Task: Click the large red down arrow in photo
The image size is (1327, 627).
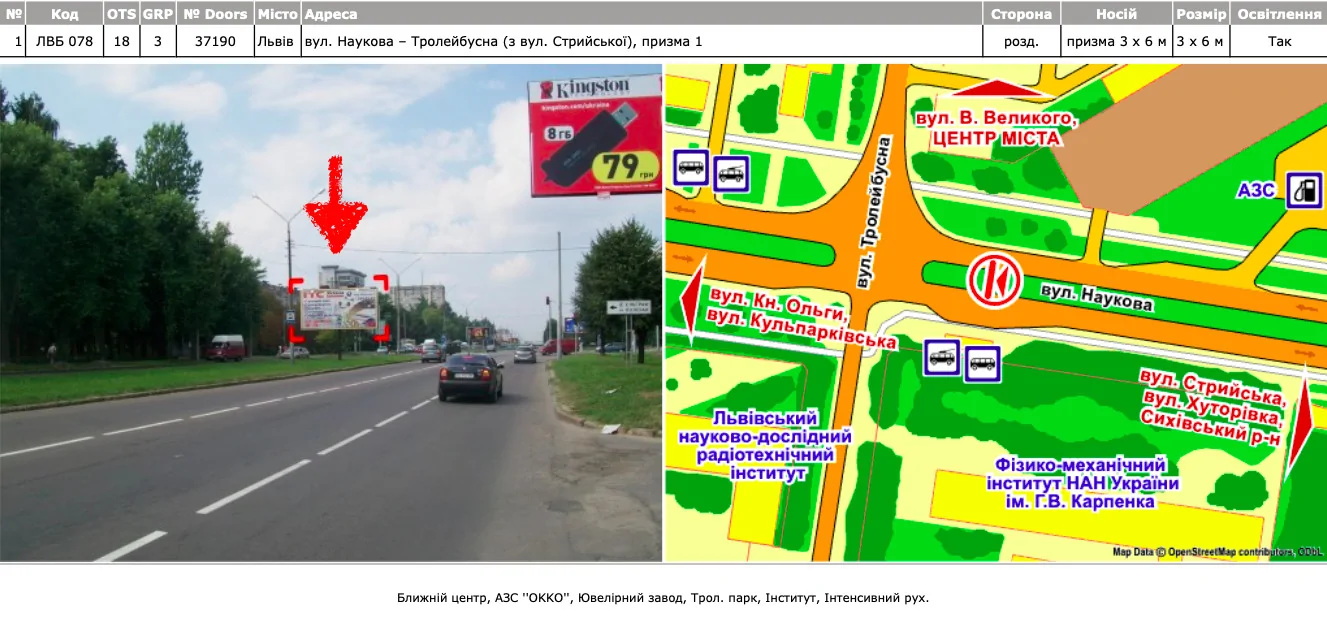Action: click(336, 206)
